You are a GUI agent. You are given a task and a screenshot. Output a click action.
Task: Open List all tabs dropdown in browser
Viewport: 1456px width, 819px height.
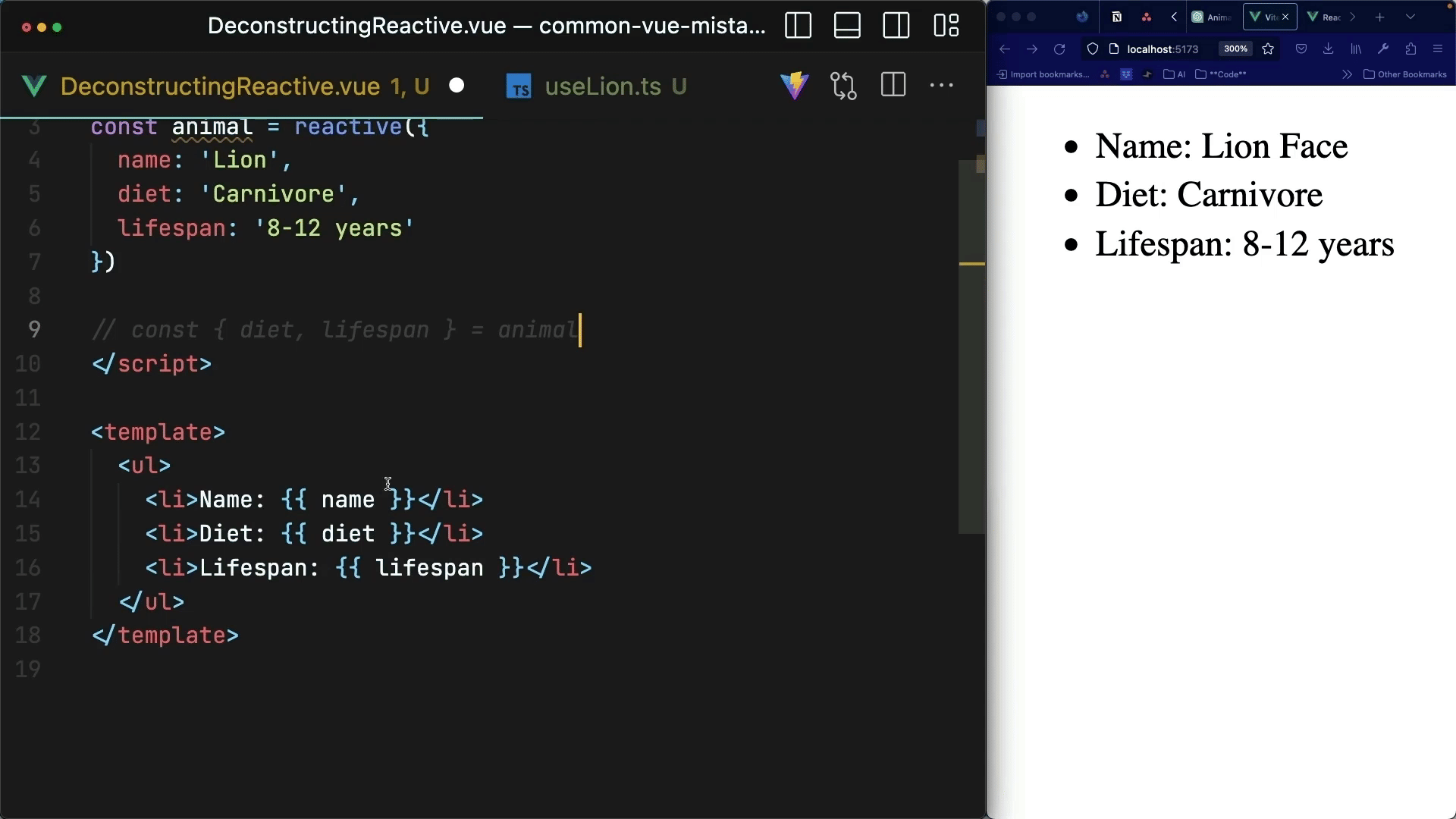coord(1410,17)
